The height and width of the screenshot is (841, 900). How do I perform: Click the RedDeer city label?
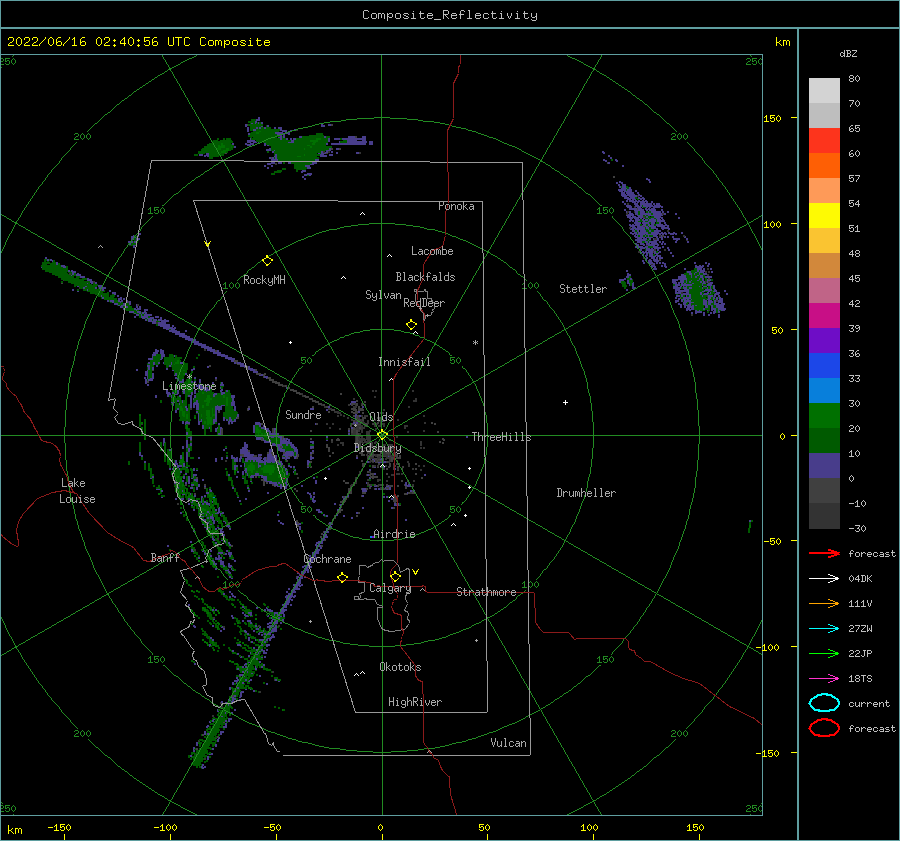click(x=424, y=303)
